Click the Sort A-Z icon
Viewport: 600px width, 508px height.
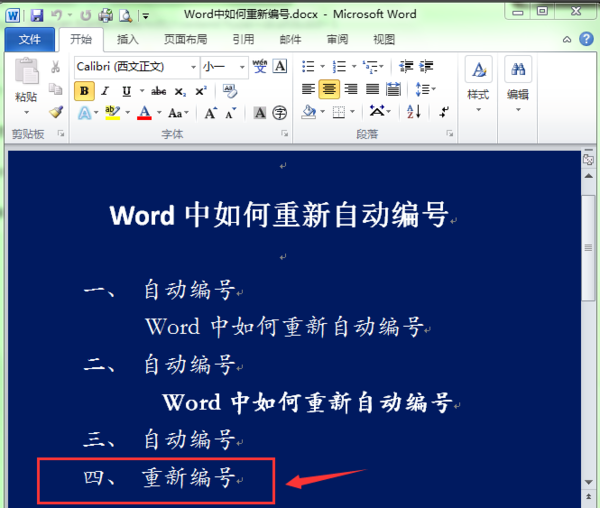coord(414,112)
